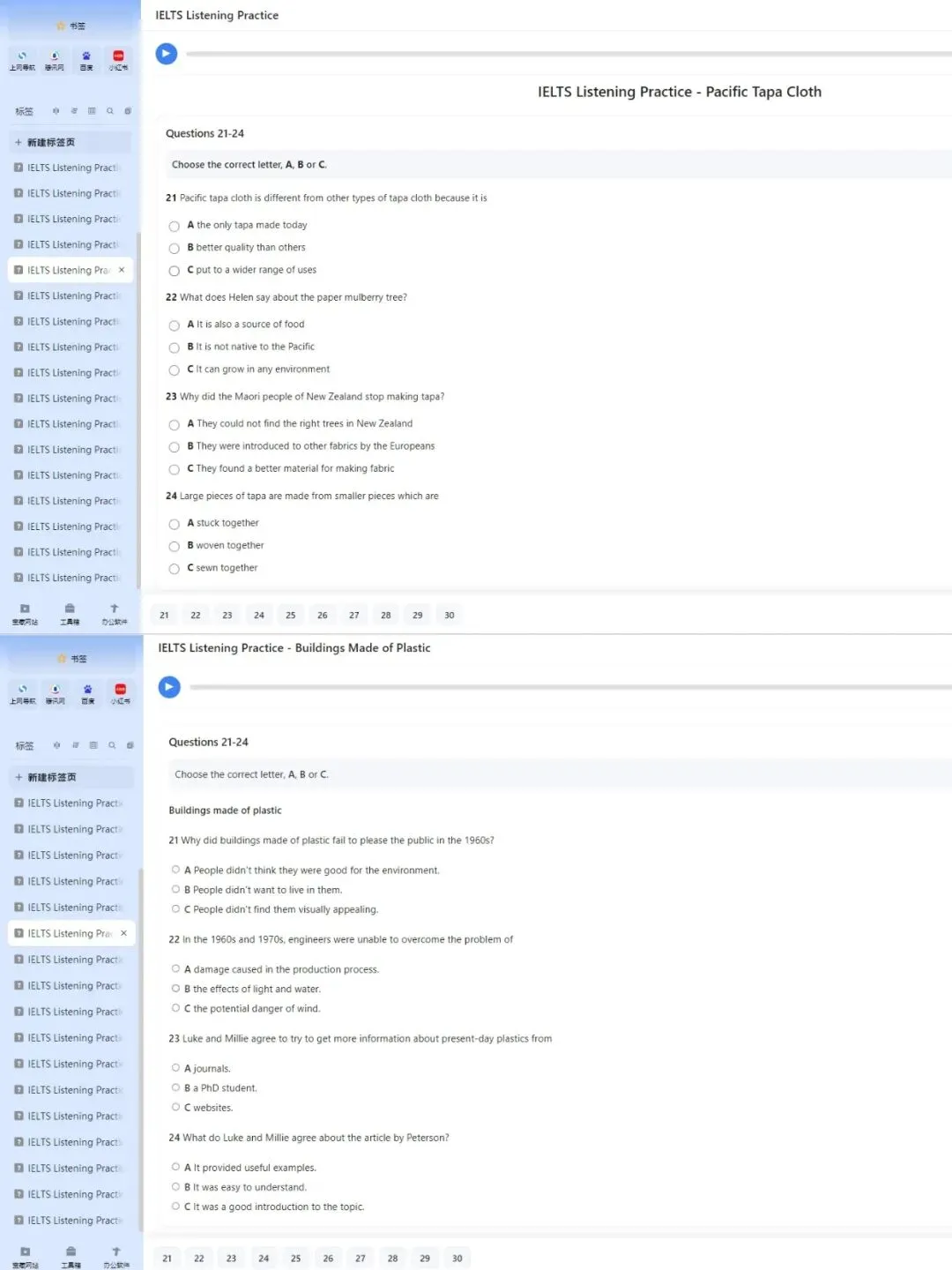Select 'A the only tapa made today'
The height and width of the screenshot is (1270, 952).
point(174,226)
